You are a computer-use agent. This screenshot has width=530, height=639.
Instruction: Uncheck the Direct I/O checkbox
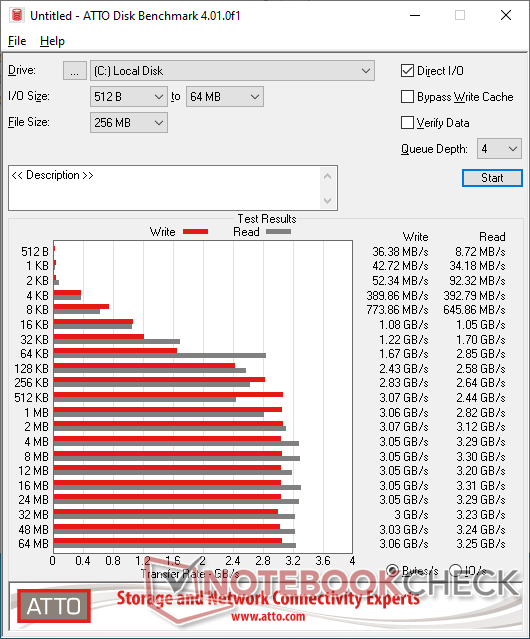[x=407, y=71]
